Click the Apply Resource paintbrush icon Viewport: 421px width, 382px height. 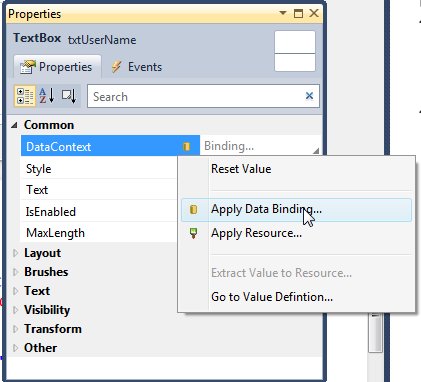click(193, 233)
